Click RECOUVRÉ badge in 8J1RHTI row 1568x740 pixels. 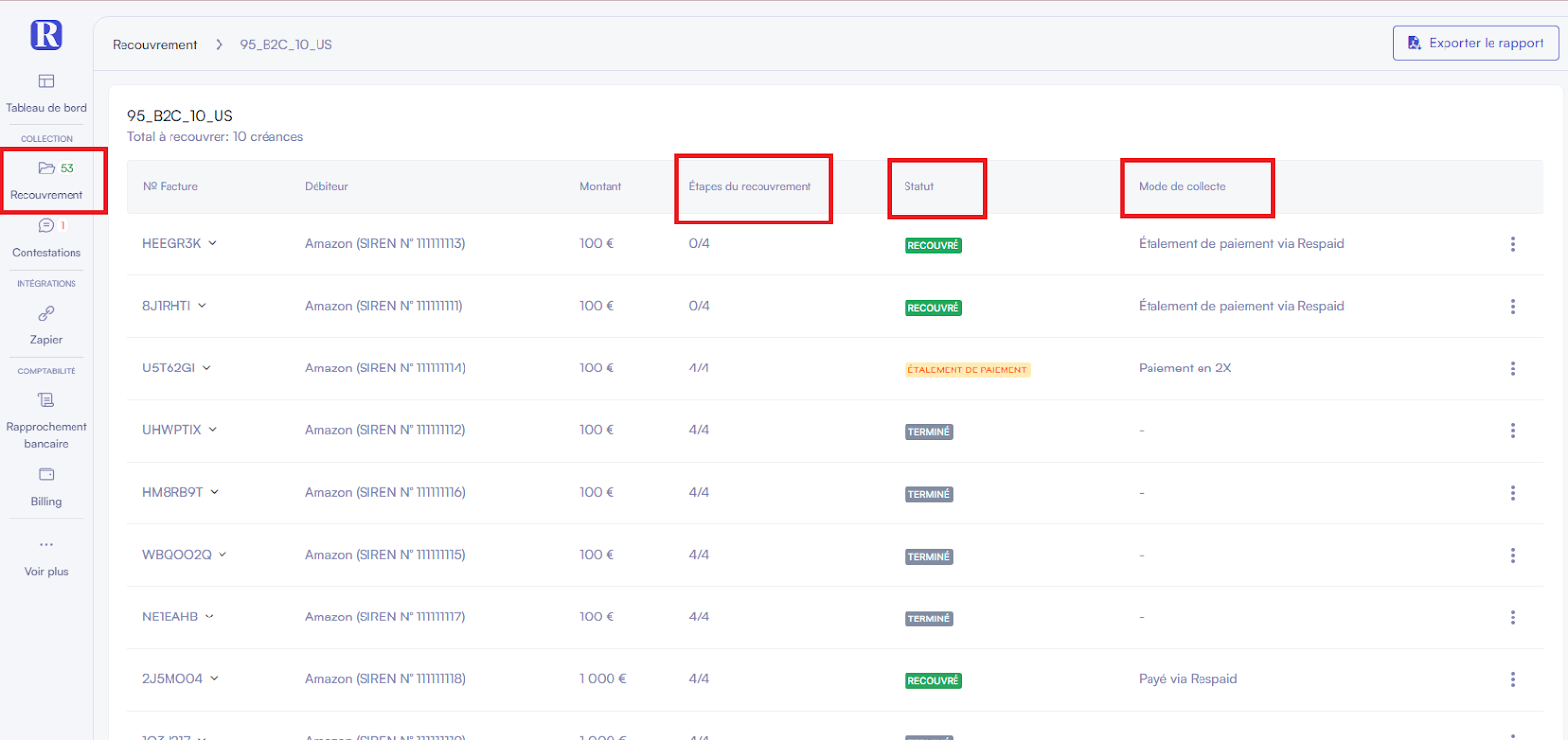(933, 308)
